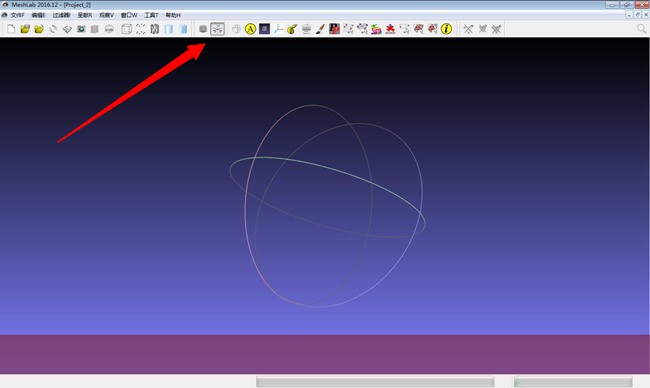
Task: Open the 窗口W window menu
Action: [129, 15]
